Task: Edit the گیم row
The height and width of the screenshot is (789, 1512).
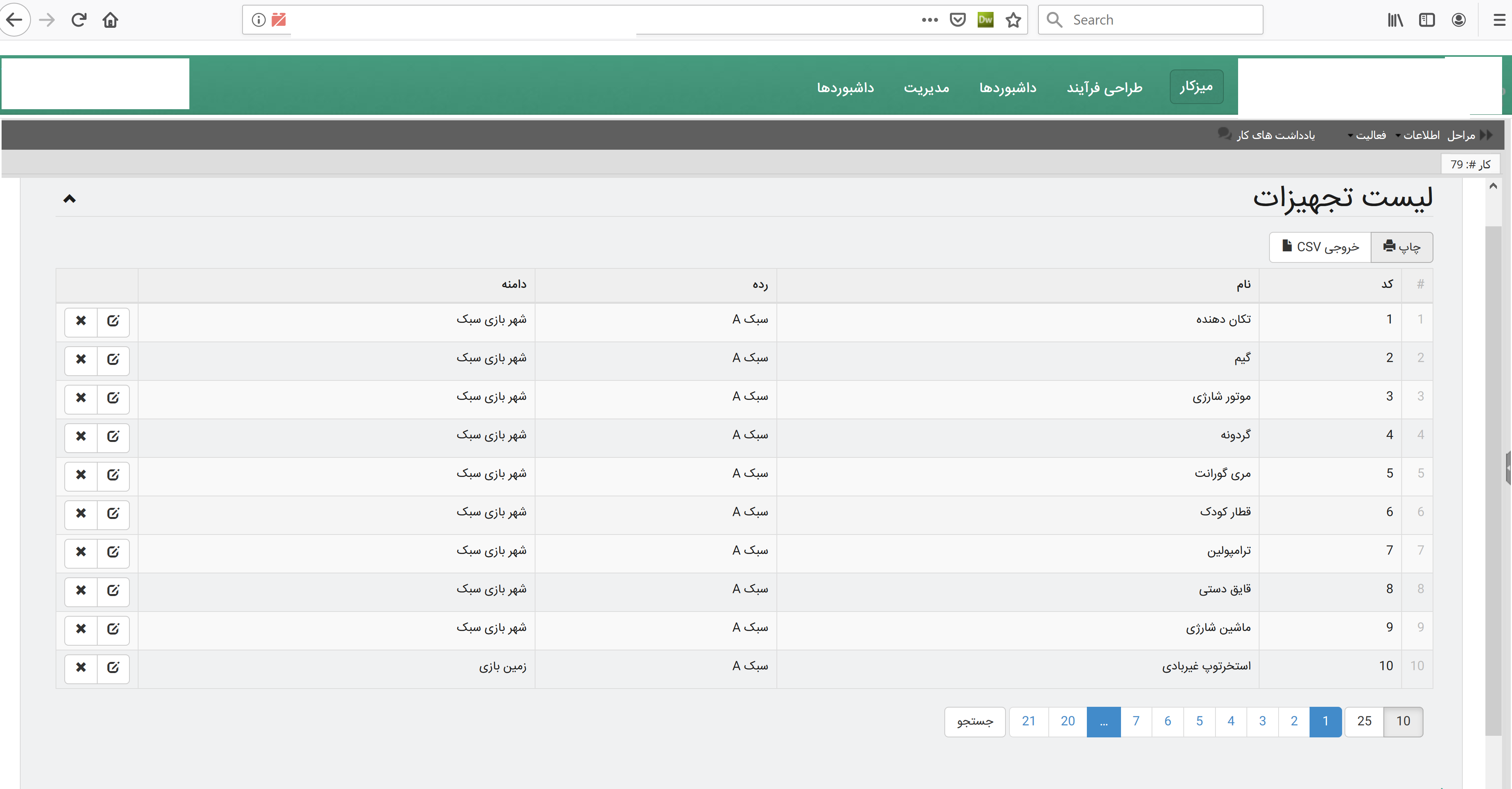Action: click(113, 360)
